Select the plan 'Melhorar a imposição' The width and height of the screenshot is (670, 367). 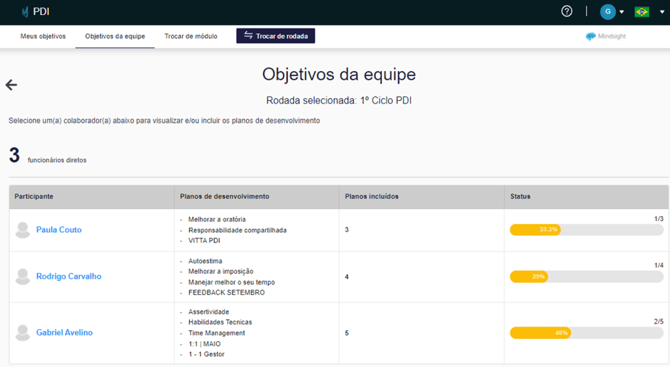[x=221, y=272]
